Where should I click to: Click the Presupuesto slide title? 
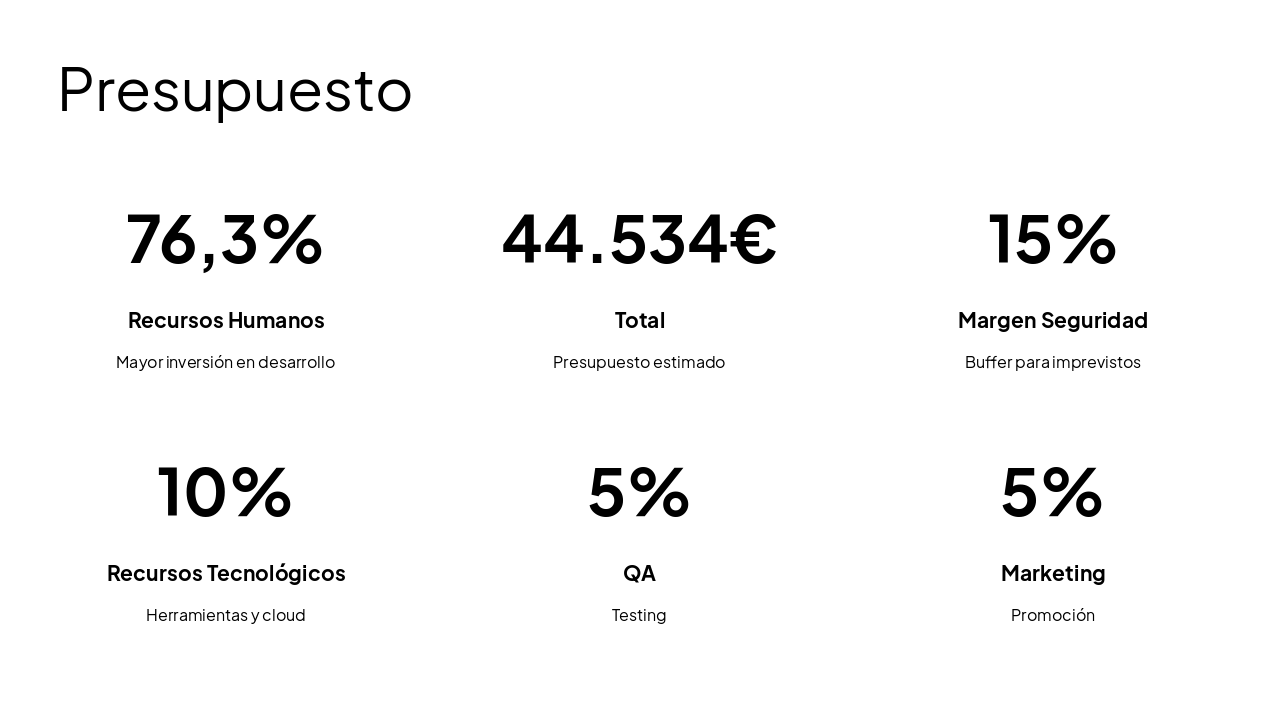[235, 90]
